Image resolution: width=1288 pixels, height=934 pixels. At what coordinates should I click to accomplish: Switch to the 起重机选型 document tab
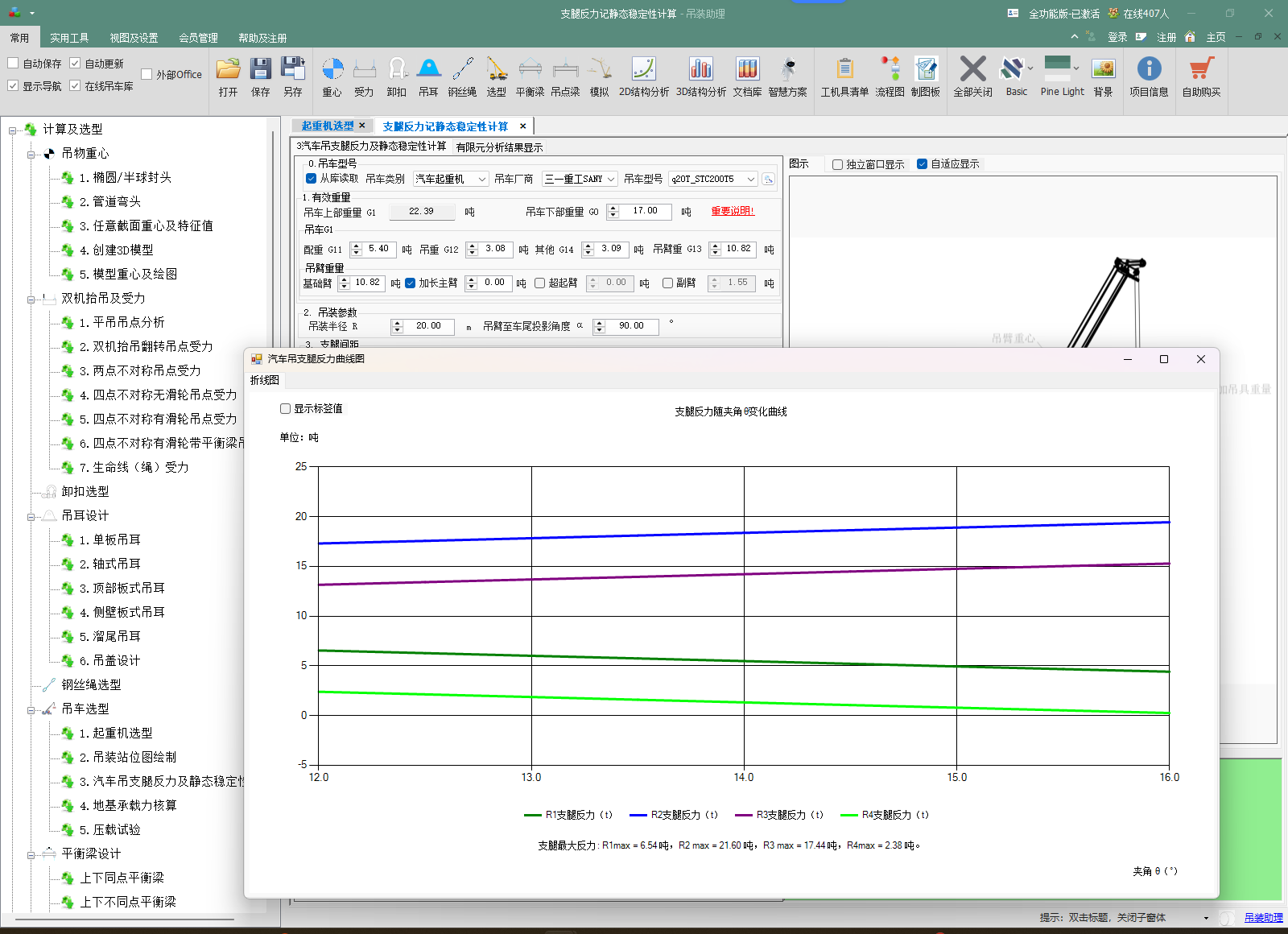point(328,126)
